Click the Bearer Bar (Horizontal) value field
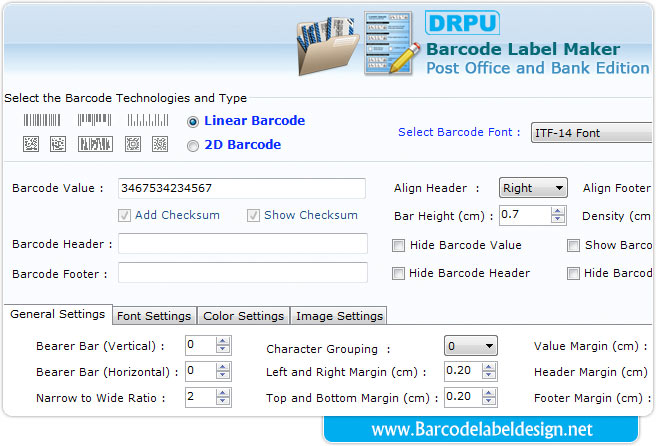The height and width of the screenshot is (446, 656). click(201, 371)
